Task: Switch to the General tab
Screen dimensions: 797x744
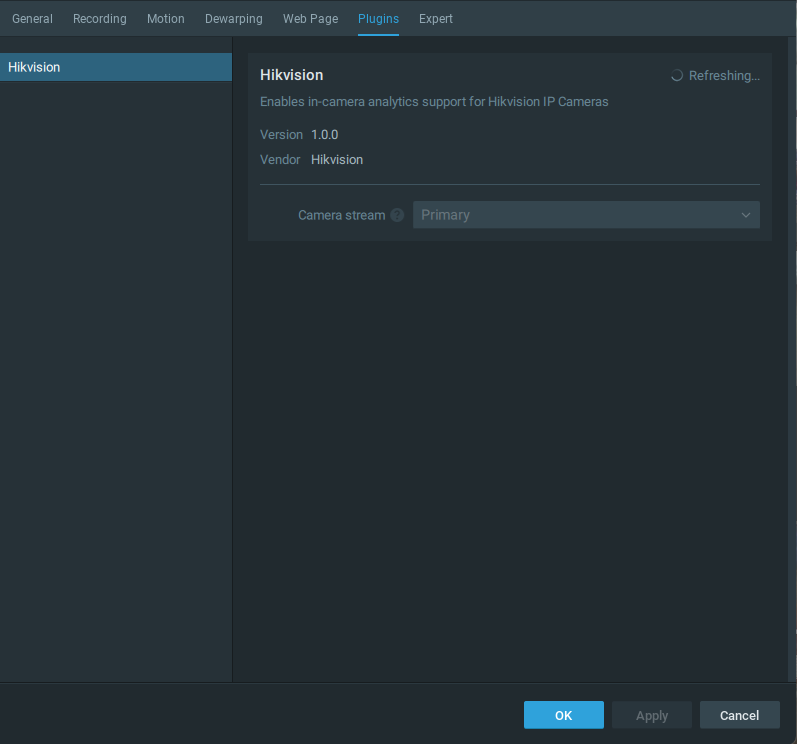Action: (32, 19)
